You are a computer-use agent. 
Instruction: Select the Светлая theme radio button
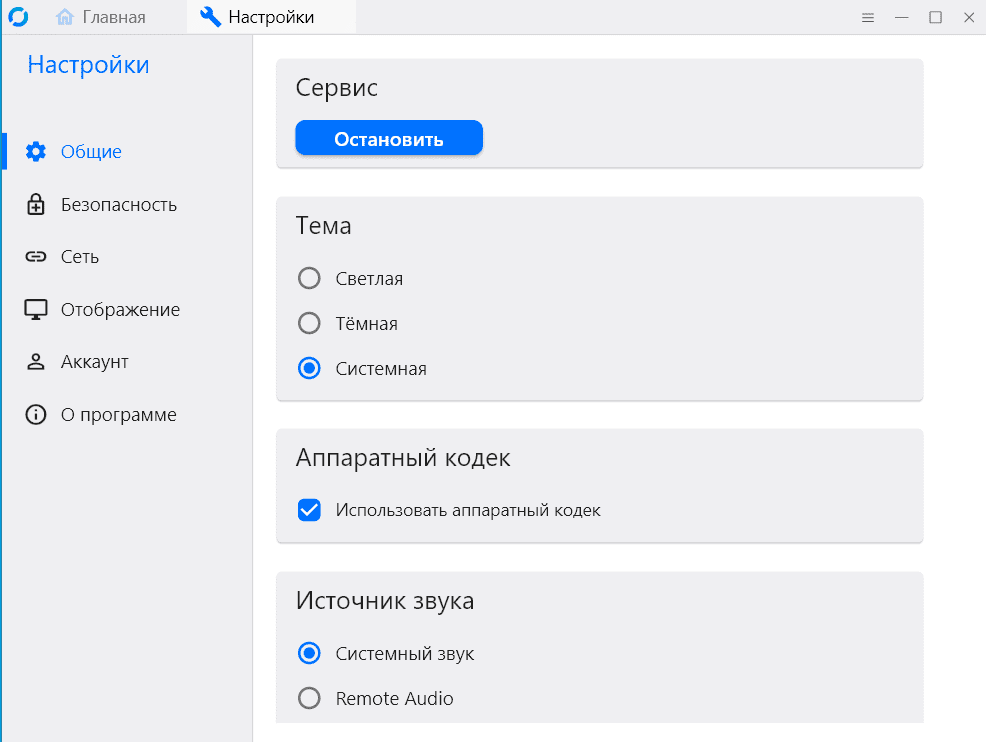point(310,278)
